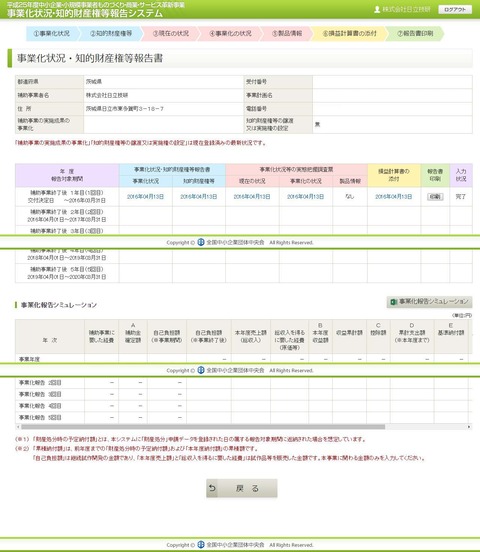The height and width of the screenshot is (552, 480).
Task: Open the 事業化状況 column date link for 1年目
Action: (x=145, y=197)
